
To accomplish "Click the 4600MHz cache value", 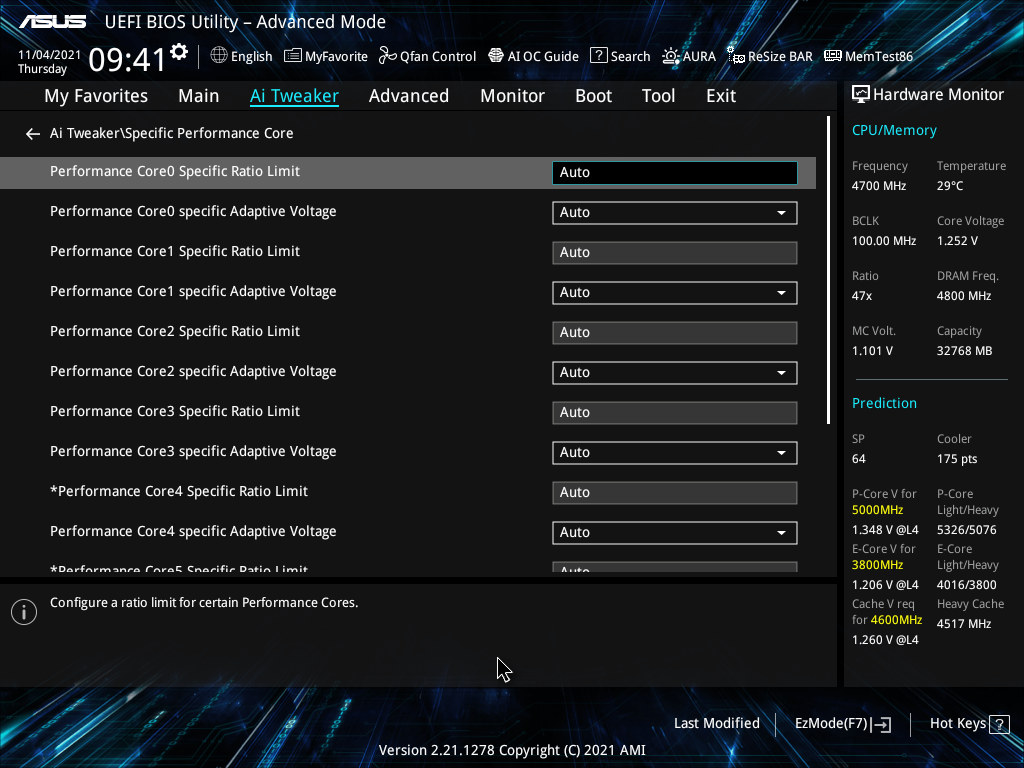I will (896, 620).
